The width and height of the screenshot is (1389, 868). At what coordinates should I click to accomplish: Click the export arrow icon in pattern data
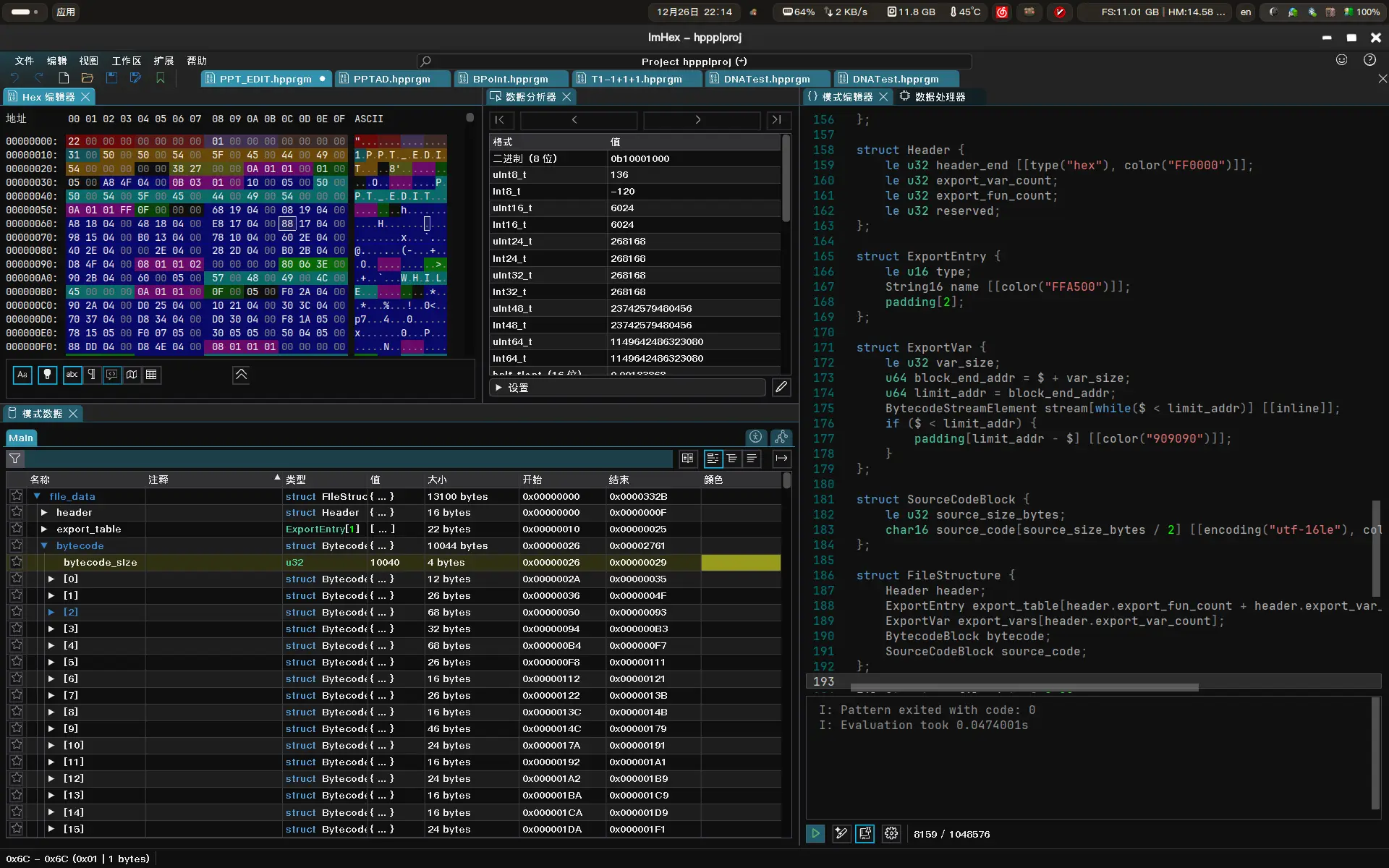point(781,459)
